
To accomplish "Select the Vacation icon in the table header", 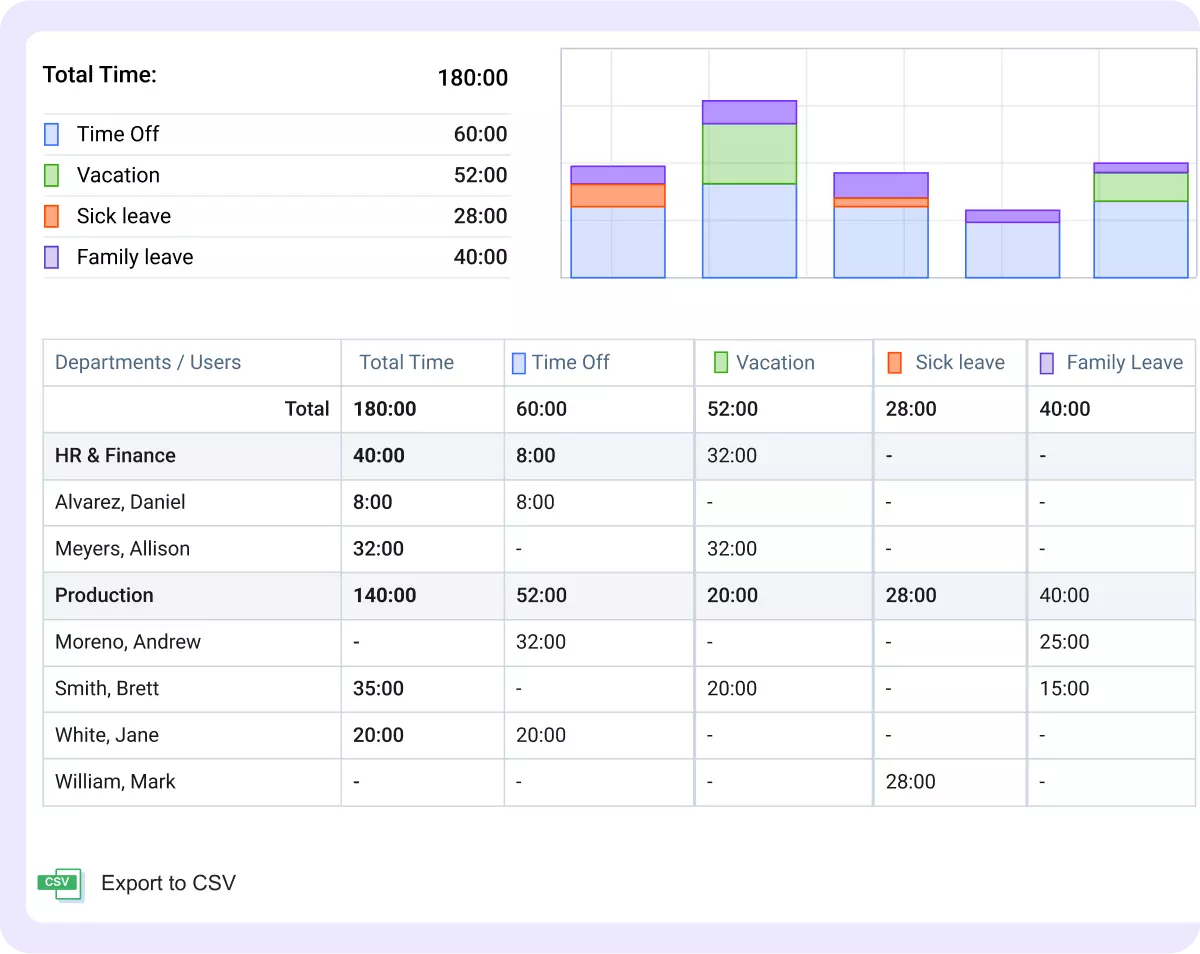I will (x=719, y=362).
